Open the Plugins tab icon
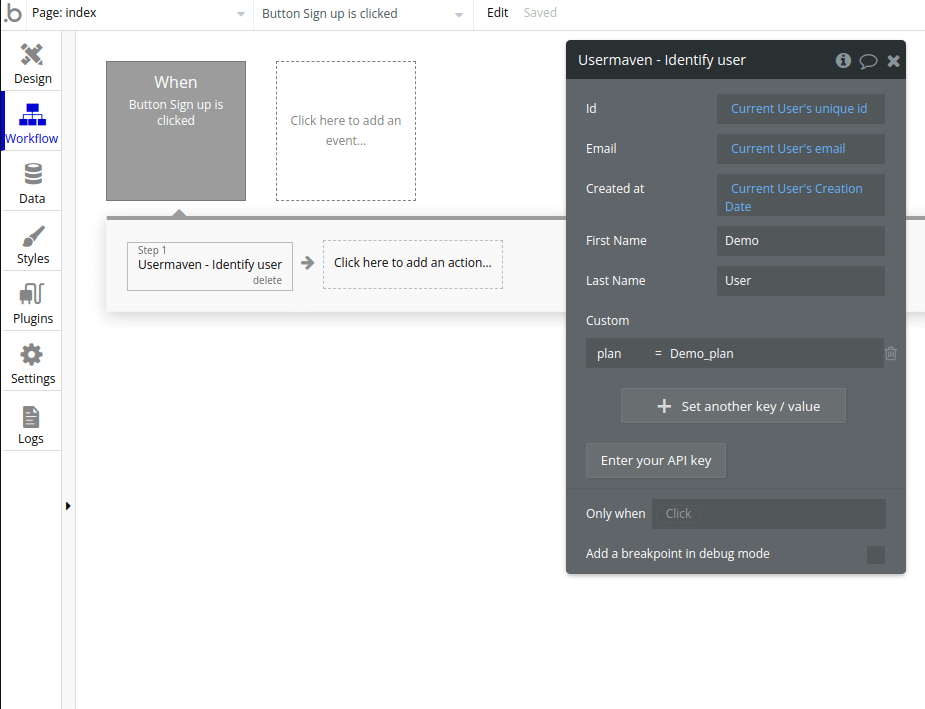This screenshot has height=709, width=925. coord(32,295)
